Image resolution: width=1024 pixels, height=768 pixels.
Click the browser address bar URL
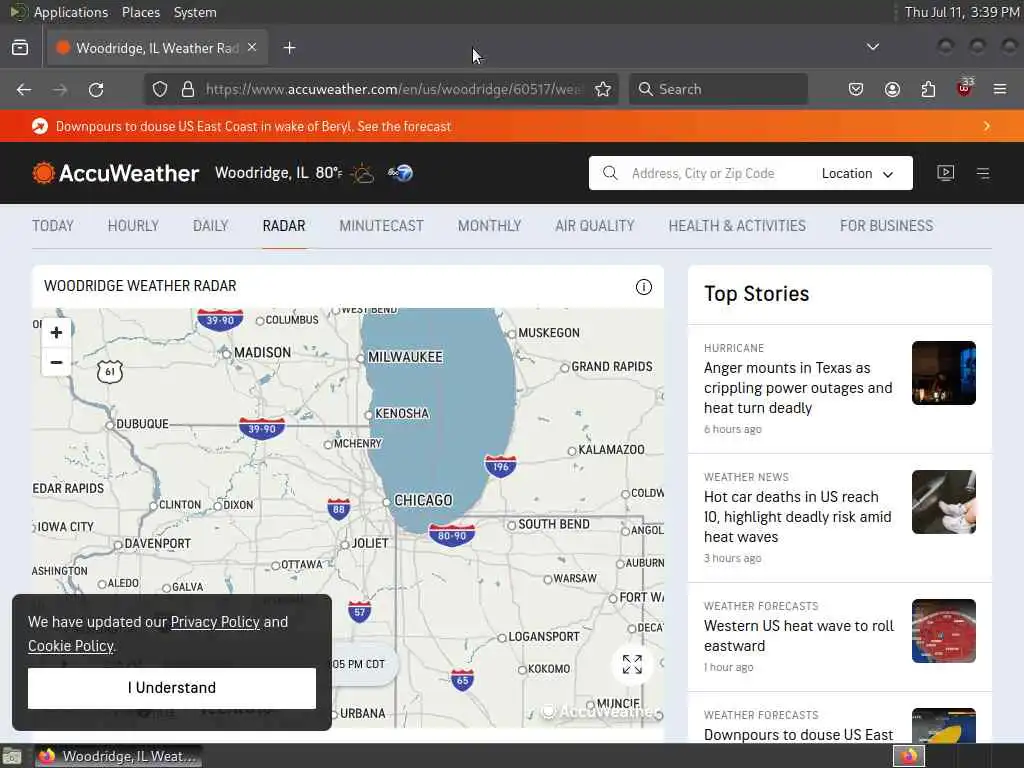point(392,89)
